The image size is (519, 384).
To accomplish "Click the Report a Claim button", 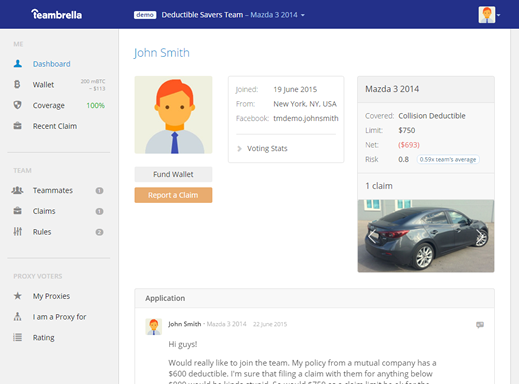I will pyautogui.click(x=173, y=195).
